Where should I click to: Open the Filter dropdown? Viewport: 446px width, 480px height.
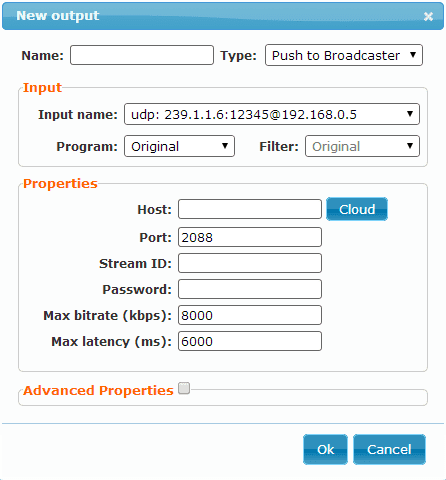pos(362,146)
